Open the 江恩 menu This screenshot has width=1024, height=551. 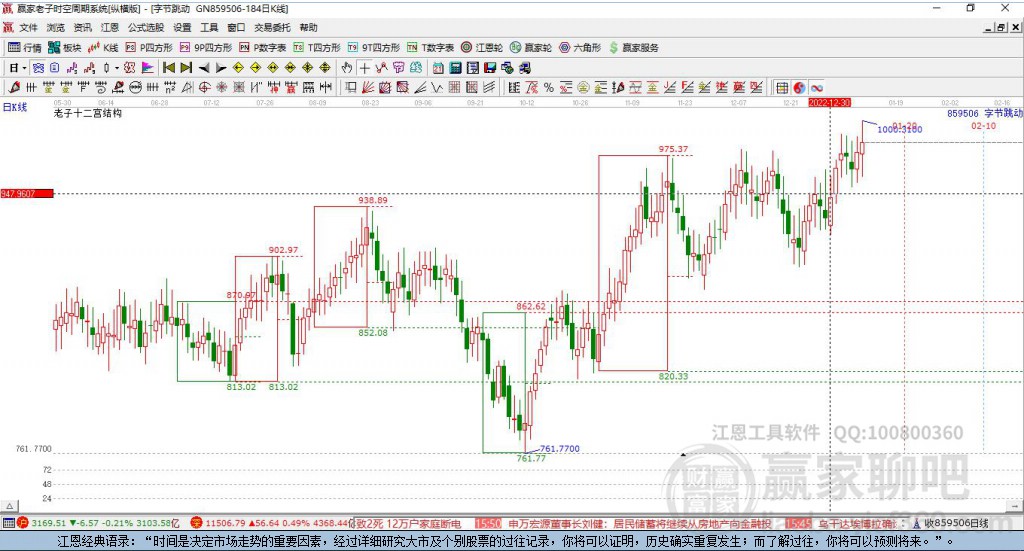(x=110, y=27)
